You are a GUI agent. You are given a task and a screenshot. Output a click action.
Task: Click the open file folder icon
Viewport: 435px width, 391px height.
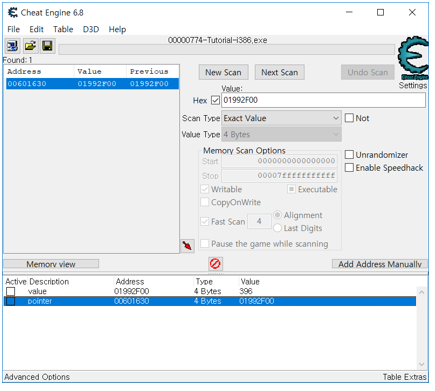coord(30,46)
